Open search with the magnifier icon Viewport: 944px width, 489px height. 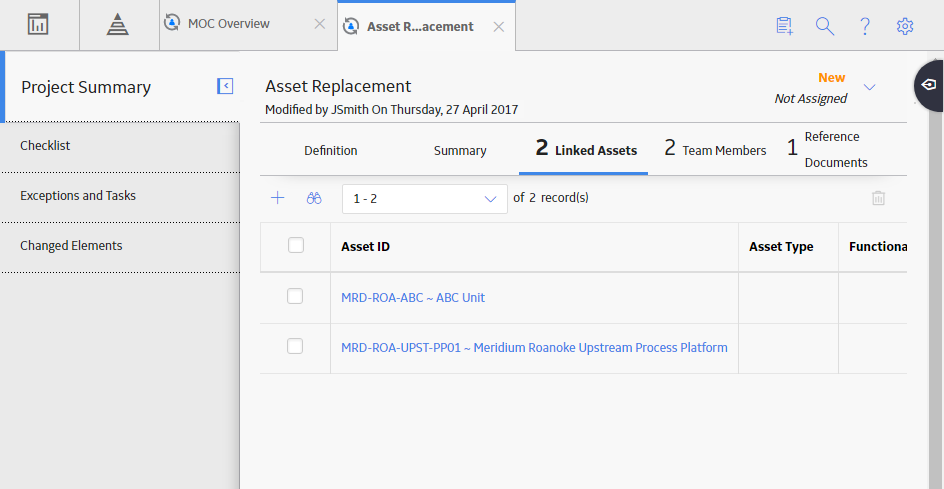(x=825, y=26)
